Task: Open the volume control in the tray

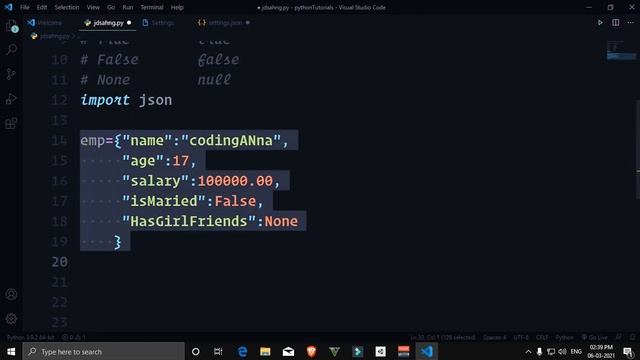Action: coord(562,351)
